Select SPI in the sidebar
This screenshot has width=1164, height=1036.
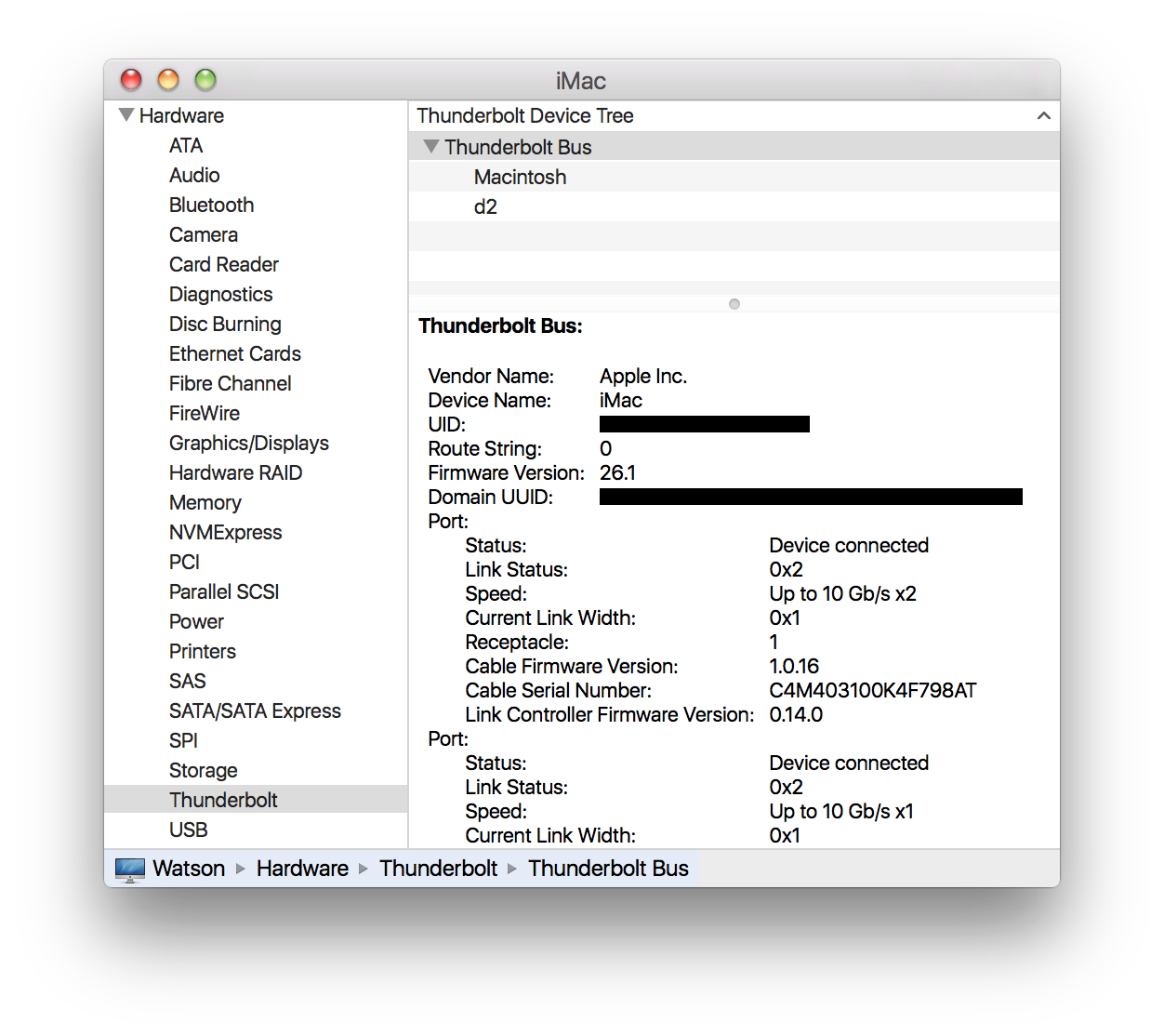[256, 740]
